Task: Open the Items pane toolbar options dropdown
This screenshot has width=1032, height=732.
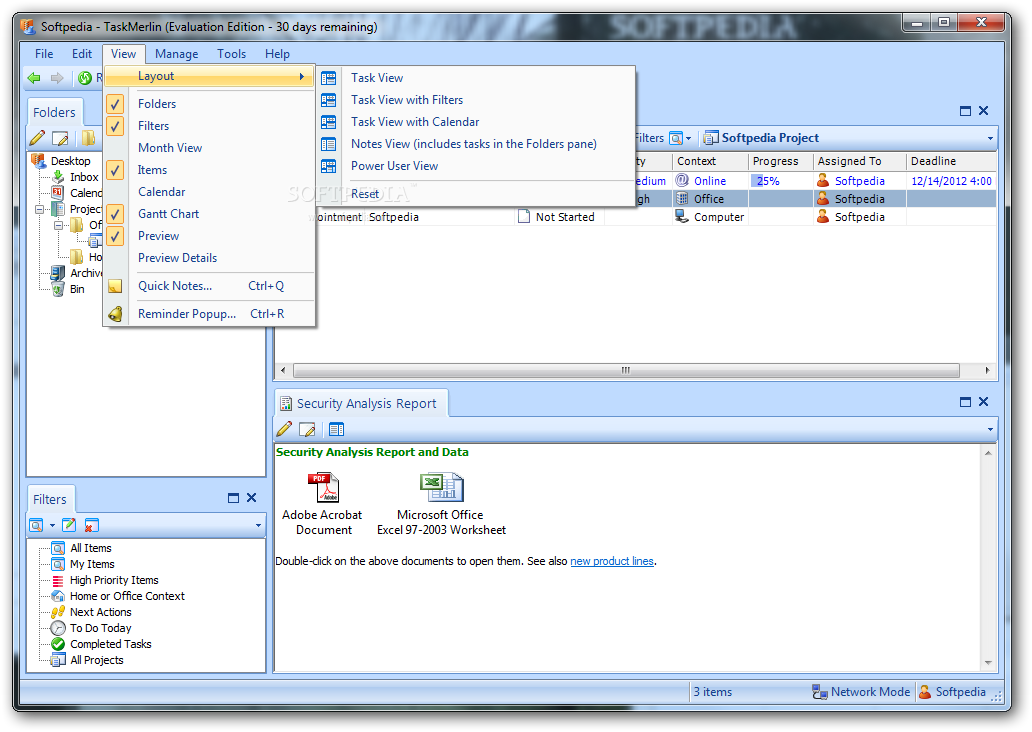Action: pyautogui.click(x=990, y=138)
